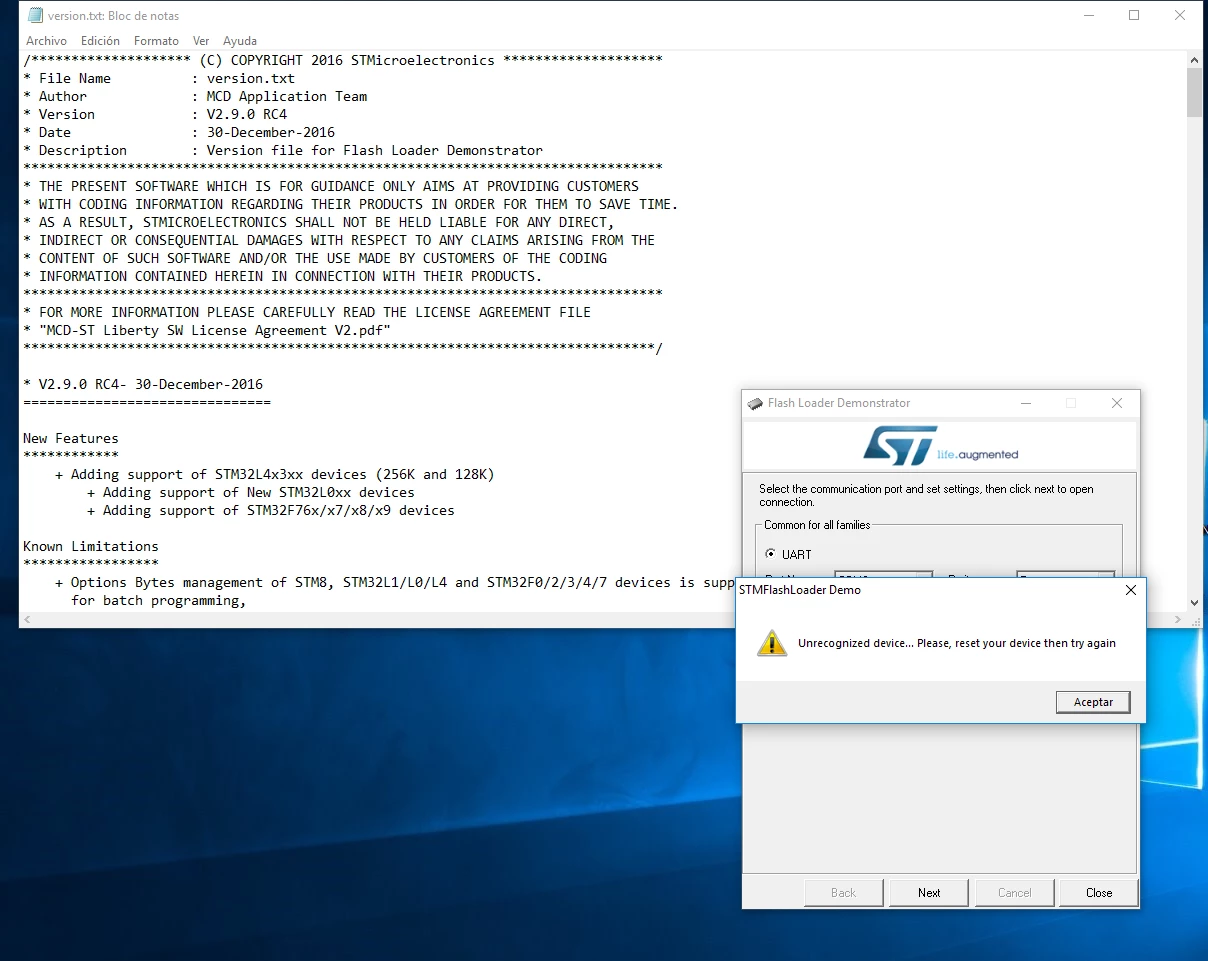
Task: Click Notepad's horizontal scrollbar left arrow
Action: tap(27, 620)
